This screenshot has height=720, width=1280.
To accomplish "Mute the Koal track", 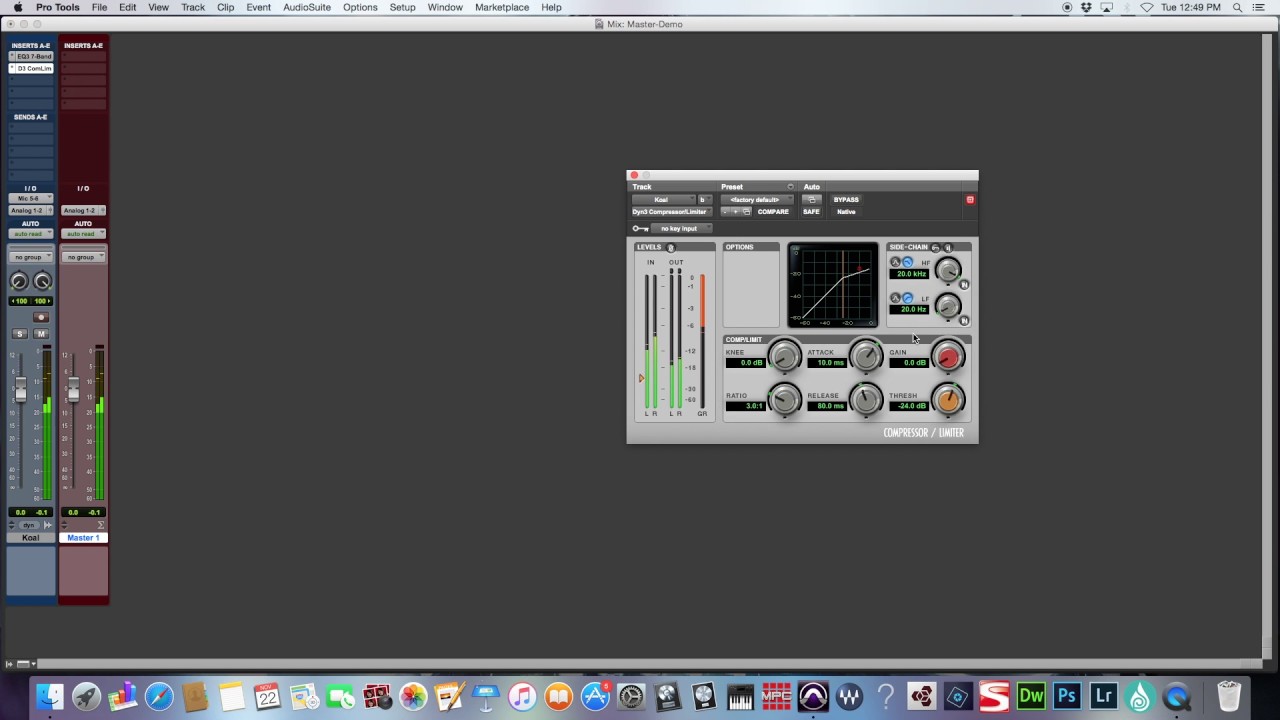I will (x=41, y=333).
